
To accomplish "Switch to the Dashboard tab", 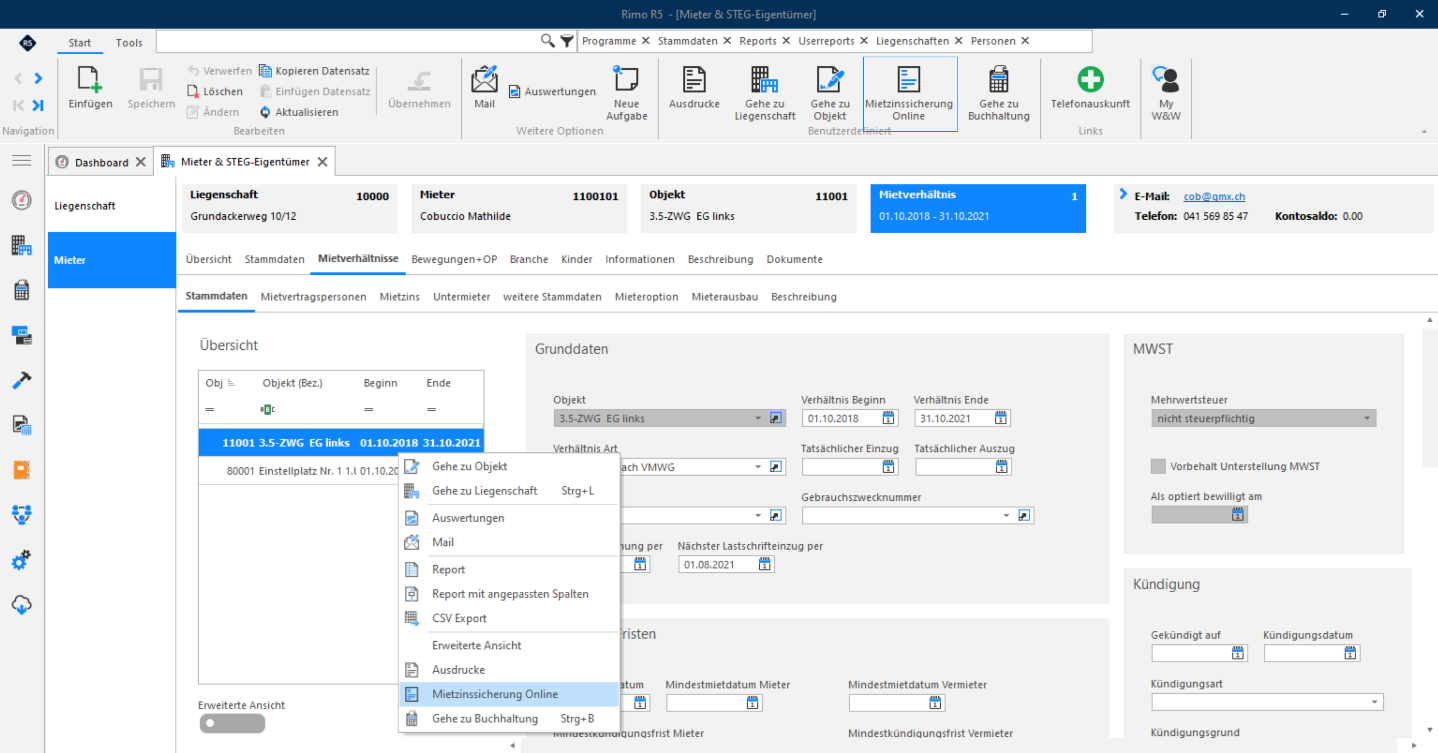I will (101, 162).
